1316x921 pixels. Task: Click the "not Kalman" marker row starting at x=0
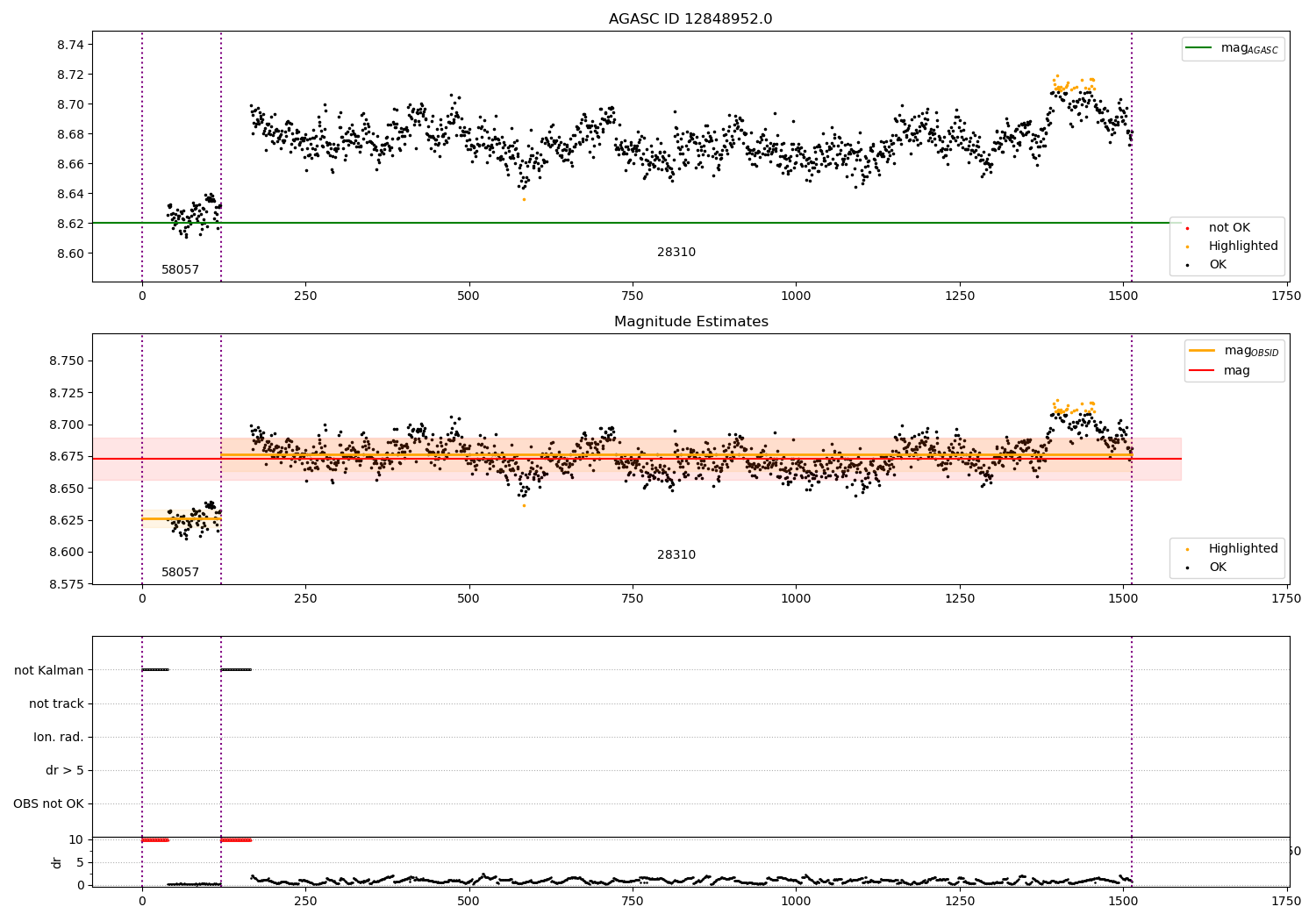click(155, 670)
